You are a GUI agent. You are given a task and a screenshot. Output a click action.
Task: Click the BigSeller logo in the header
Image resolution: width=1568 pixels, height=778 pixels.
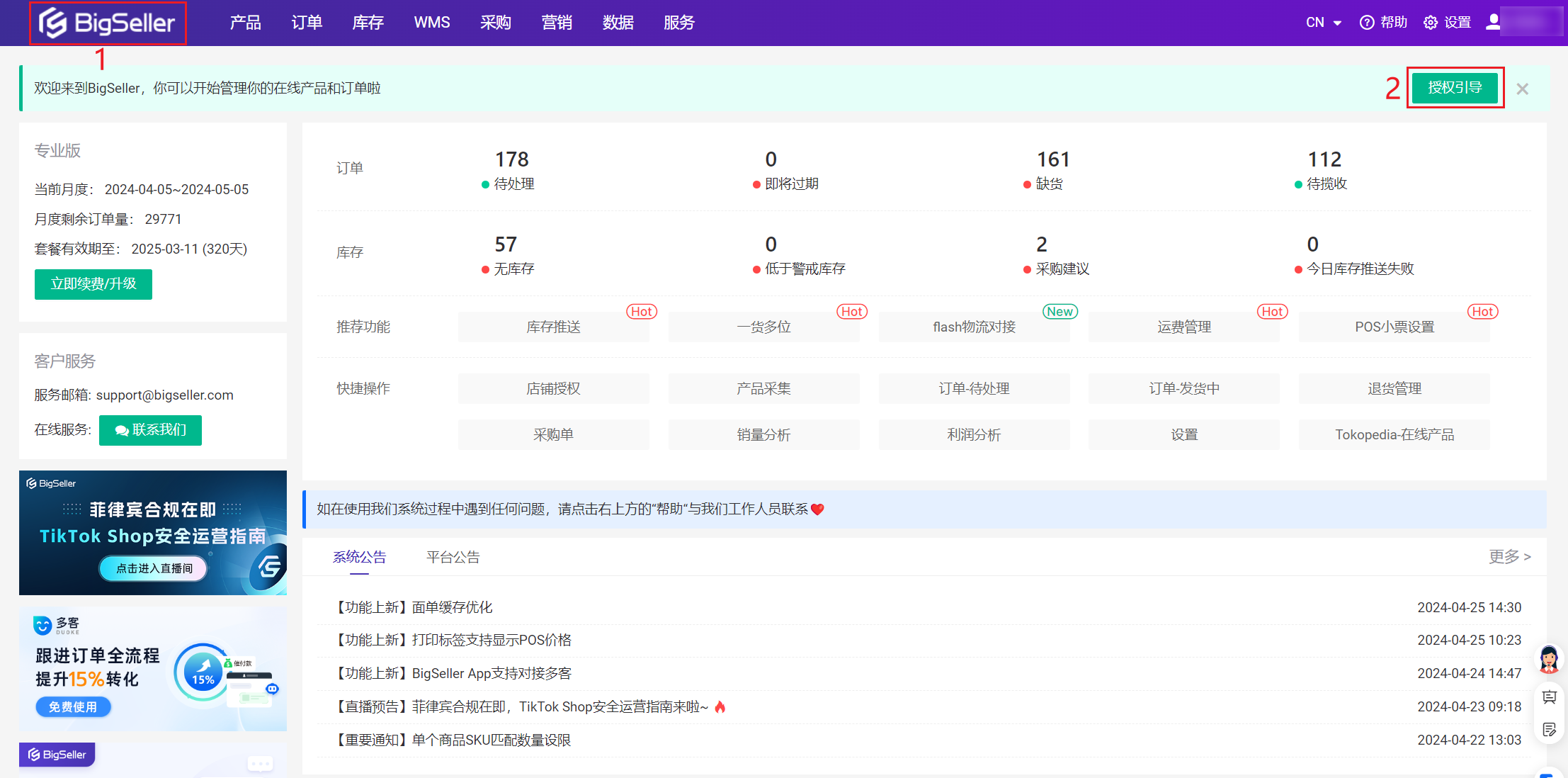coord(107,23)
